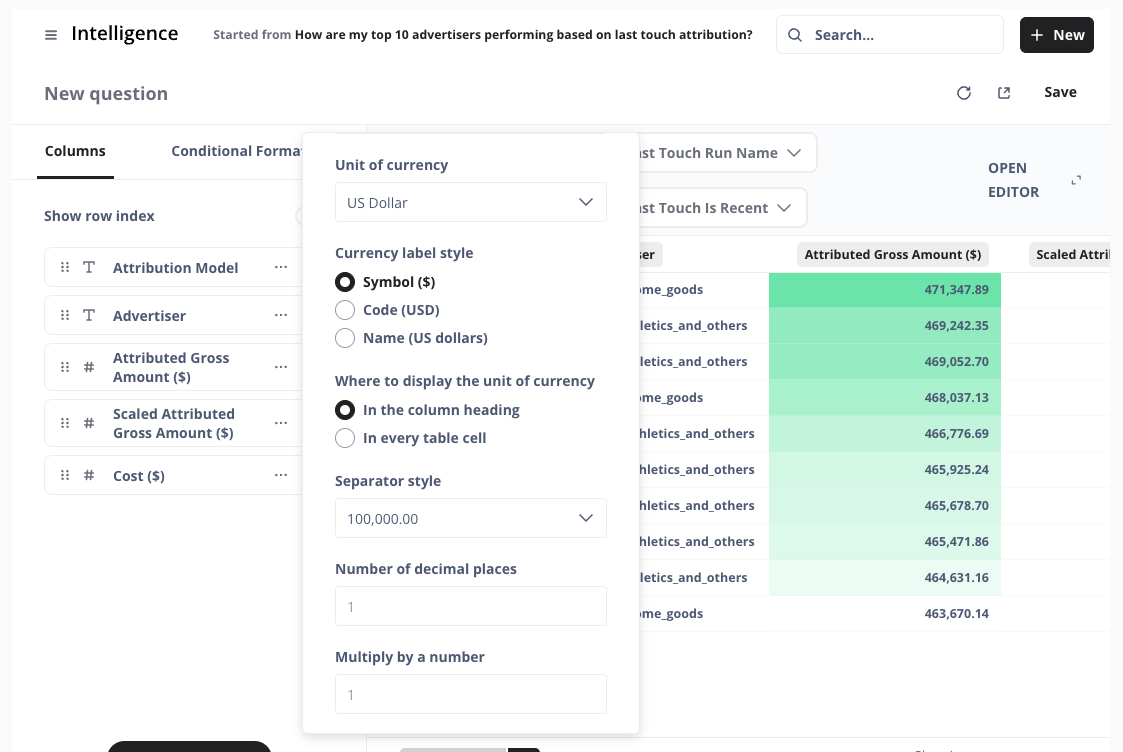Save the question
Screen dimensions: 1123x752
[x=1060, y=93]
